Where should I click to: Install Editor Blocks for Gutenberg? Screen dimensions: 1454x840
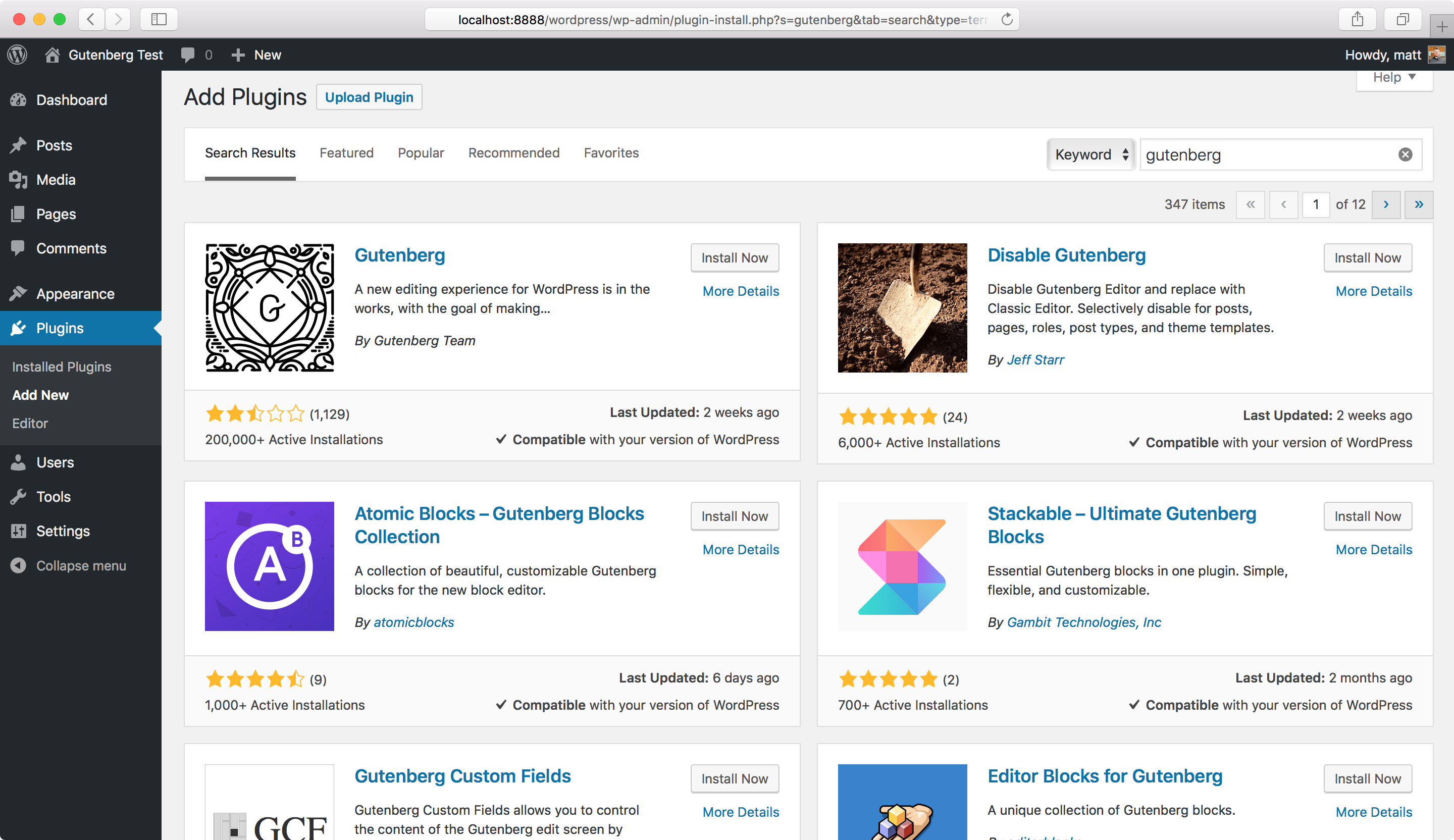(x=1368, y=779)
